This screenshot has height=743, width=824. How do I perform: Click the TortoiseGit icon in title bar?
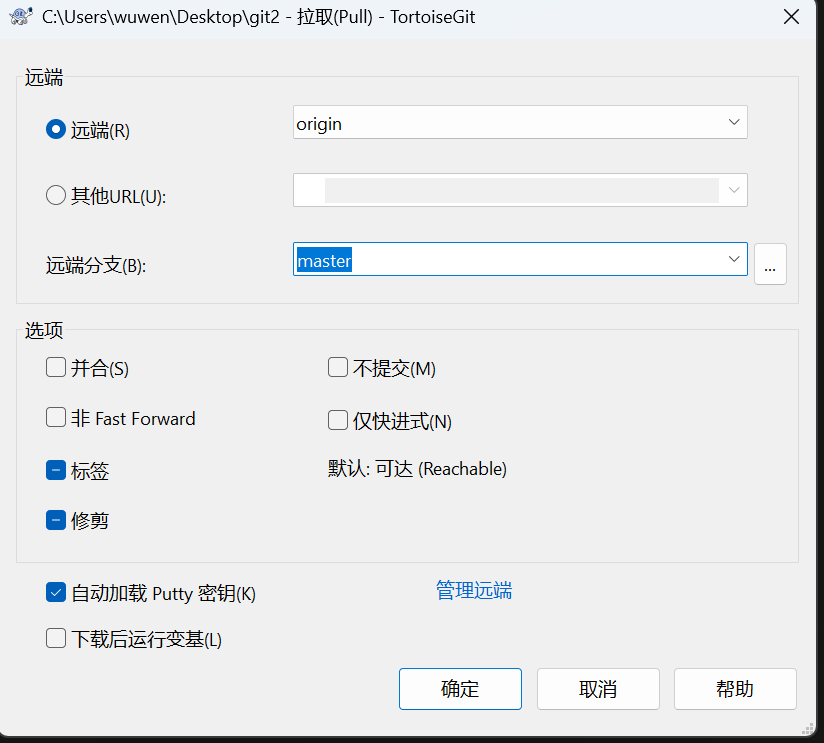[19, 16]
